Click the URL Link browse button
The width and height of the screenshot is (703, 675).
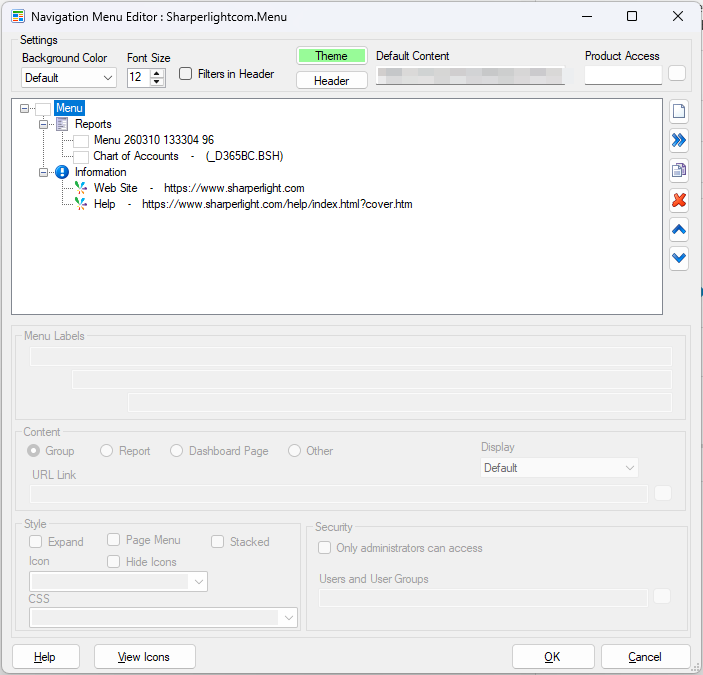click(663, 493)
